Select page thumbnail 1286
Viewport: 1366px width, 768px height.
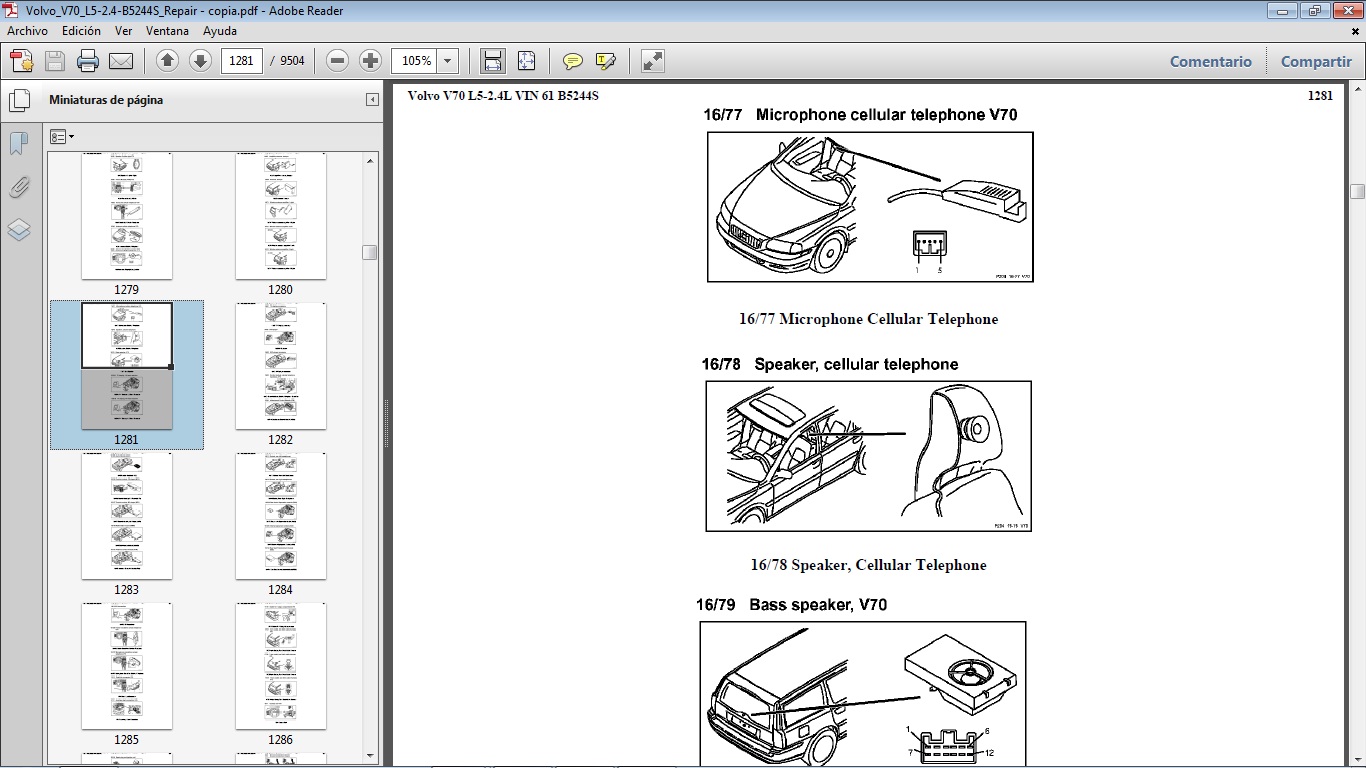281,666
